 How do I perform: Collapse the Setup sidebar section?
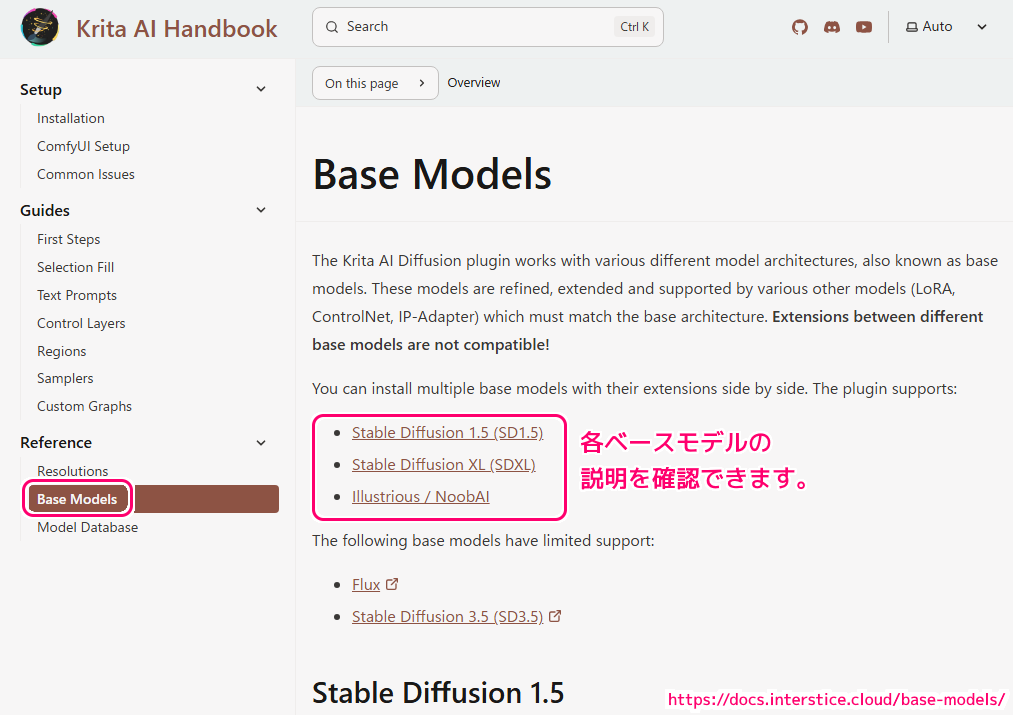(x=261, y=89)
